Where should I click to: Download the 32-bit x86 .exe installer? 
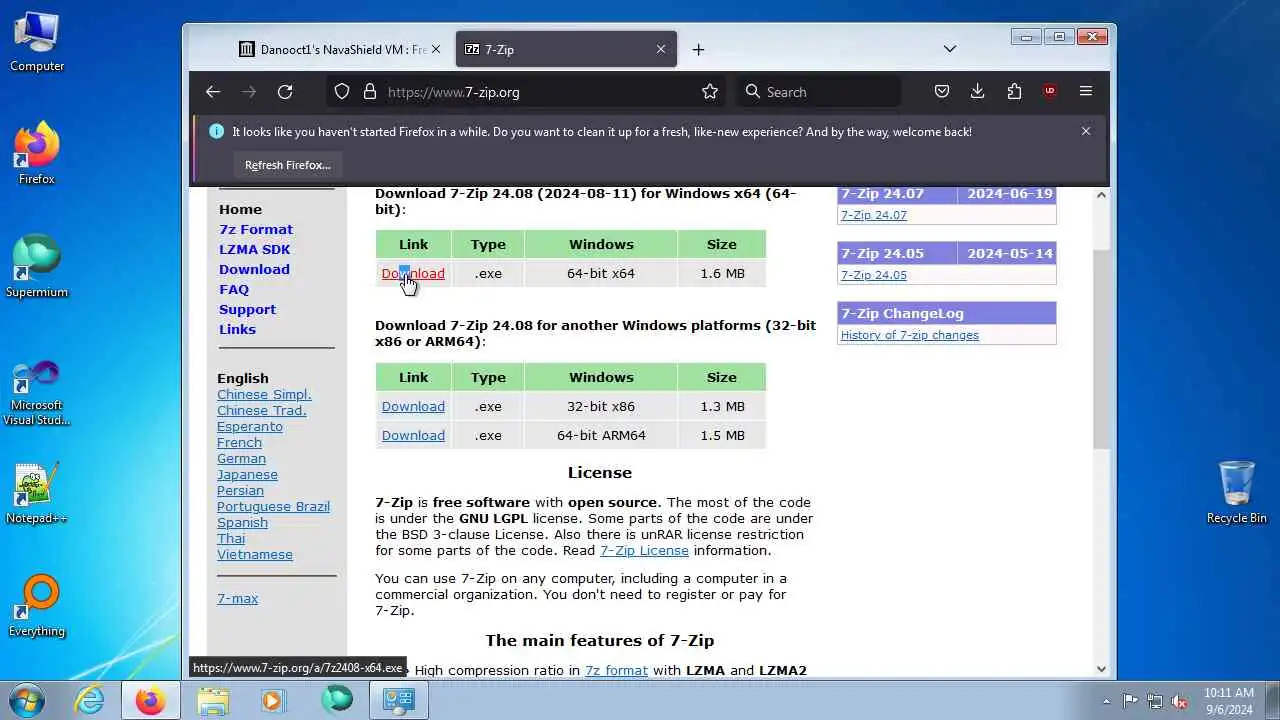(x=413, y=406)
